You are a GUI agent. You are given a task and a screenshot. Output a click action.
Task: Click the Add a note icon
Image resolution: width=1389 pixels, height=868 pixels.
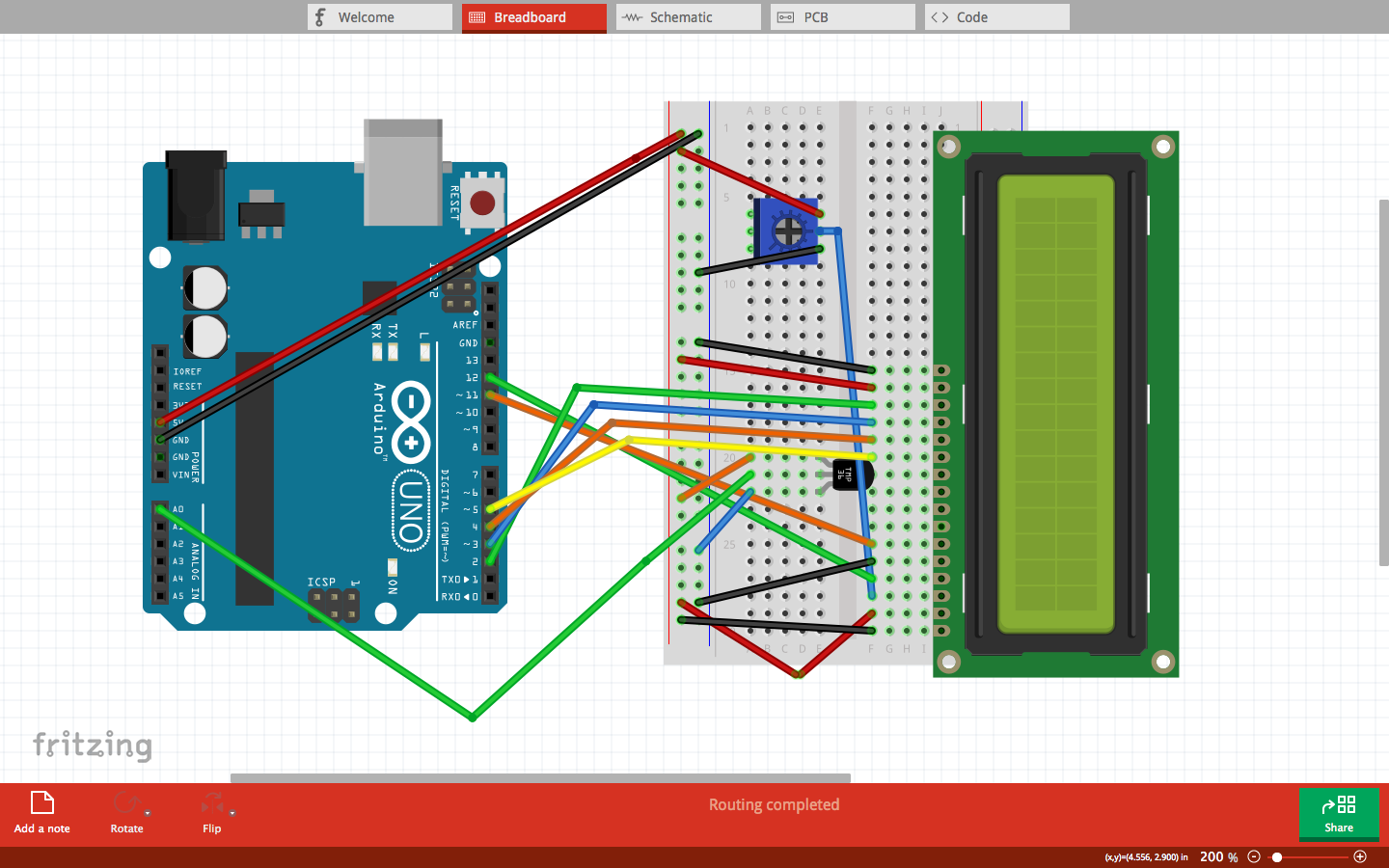click(41, 802)
